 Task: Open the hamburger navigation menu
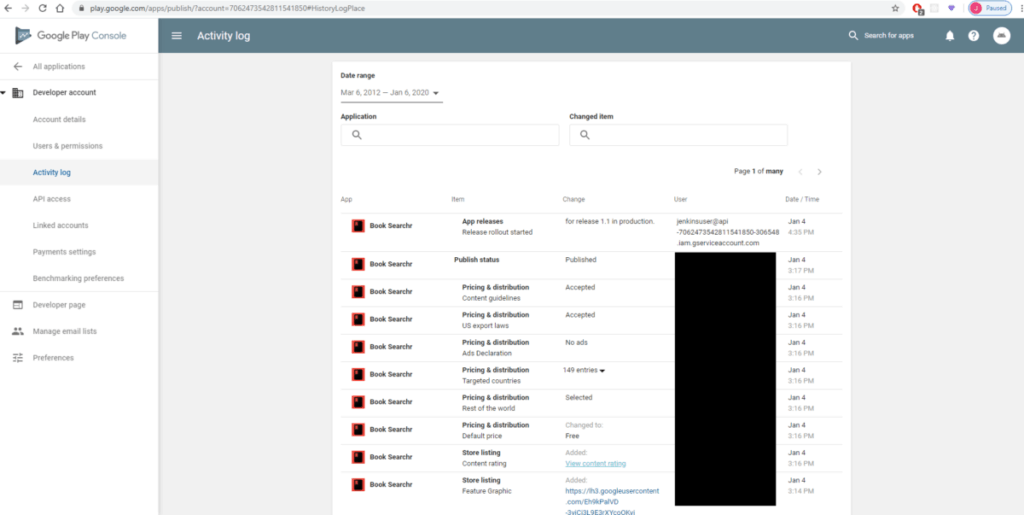[177, 36]
